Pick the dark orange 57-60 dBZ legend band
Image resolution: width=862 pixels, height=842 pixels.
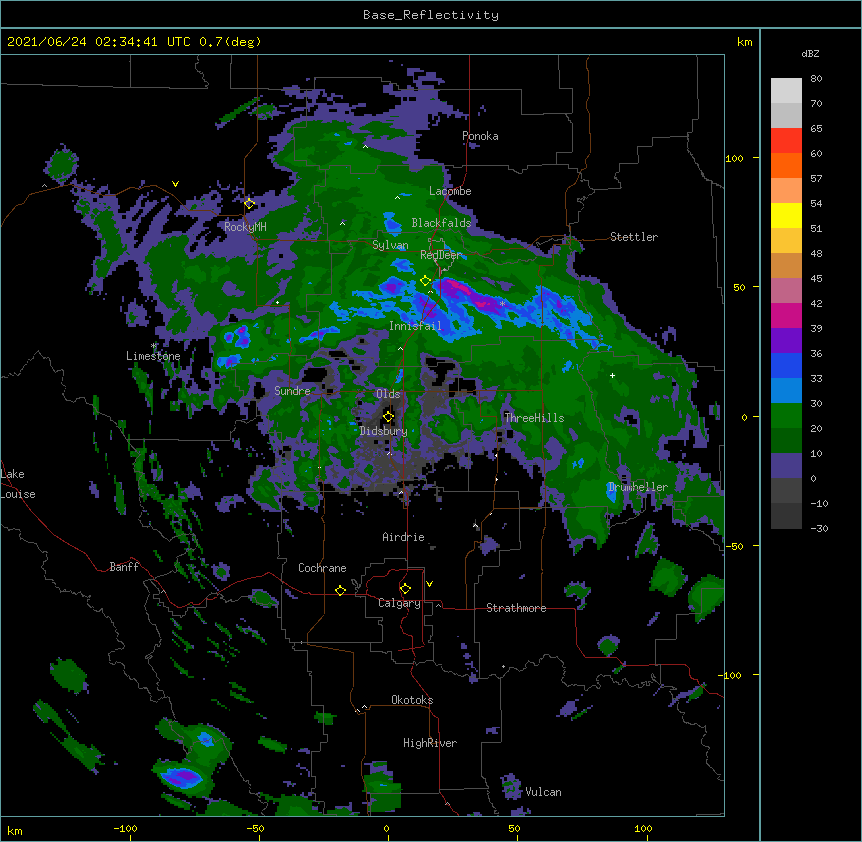coord(786,165)
